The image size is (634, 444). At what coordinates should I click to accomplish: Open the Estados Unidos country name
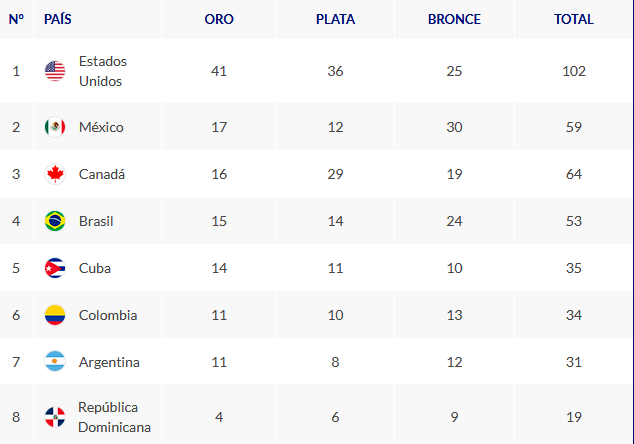point(103,71)
